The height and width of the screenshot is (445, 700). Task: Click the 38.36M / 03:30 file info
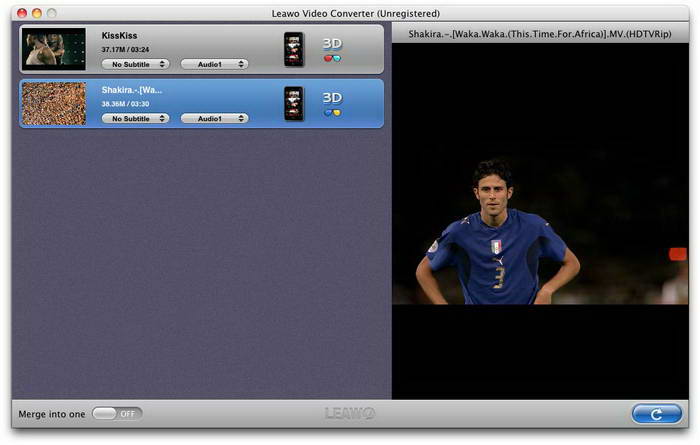pos(125,104)
